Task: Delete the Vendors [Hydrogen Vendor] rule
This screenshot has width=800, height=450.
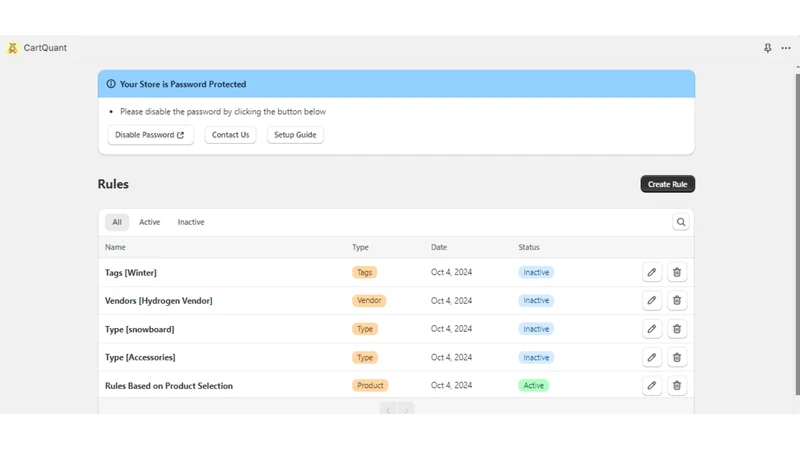Action: 677,301
